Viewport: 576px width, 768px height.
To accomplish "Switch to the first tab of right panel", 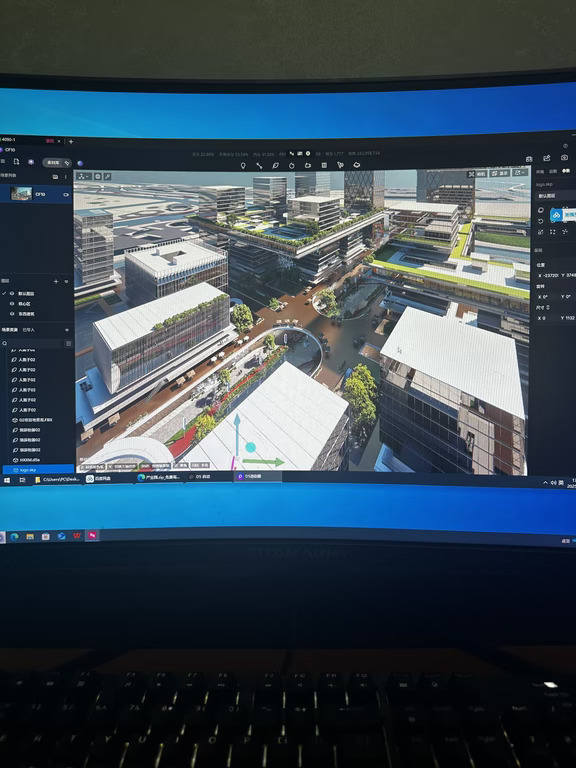I will (540, 172).
